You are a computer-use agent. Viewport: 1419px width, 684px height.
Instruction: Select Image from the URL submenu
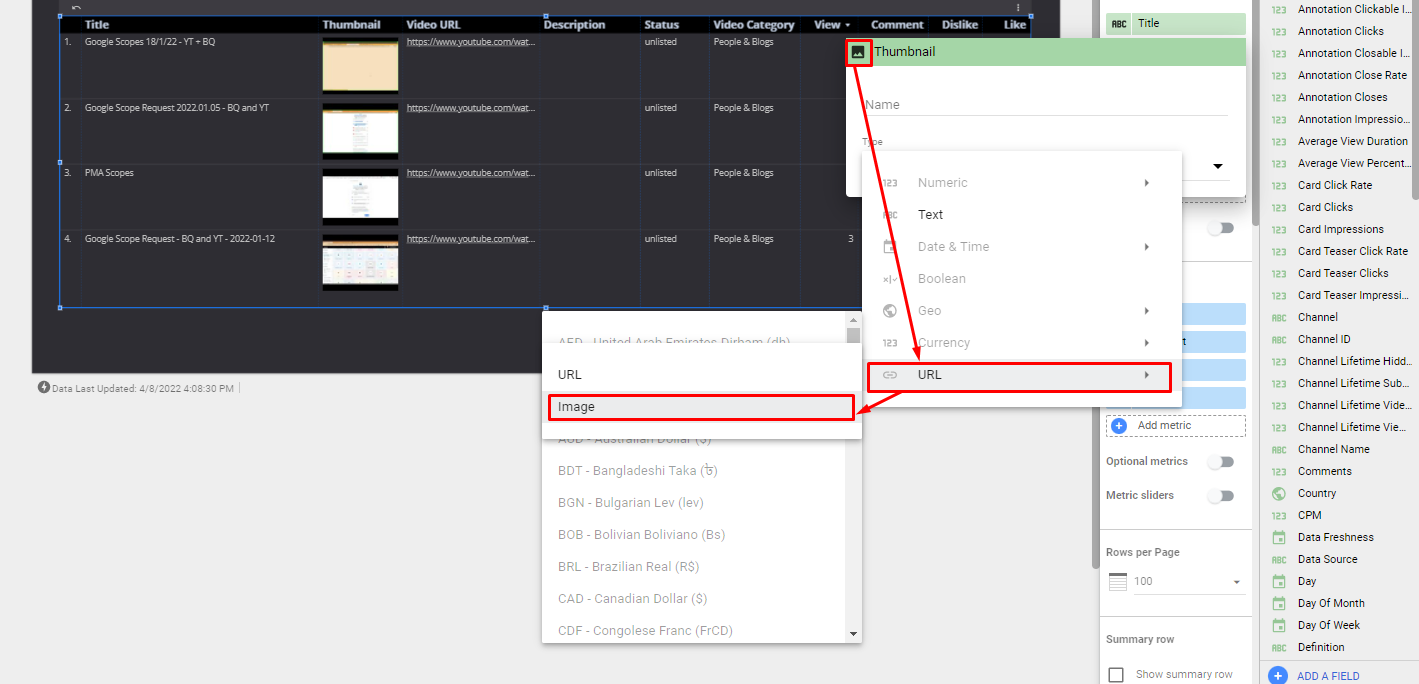pyautogui.click(x=700, y=407)
